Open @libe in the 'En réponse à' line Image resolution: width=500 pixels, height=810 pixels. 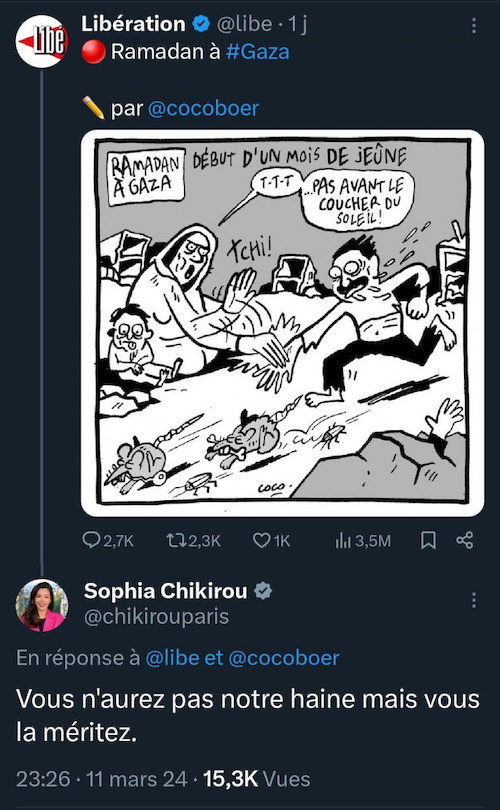[173, 658]
